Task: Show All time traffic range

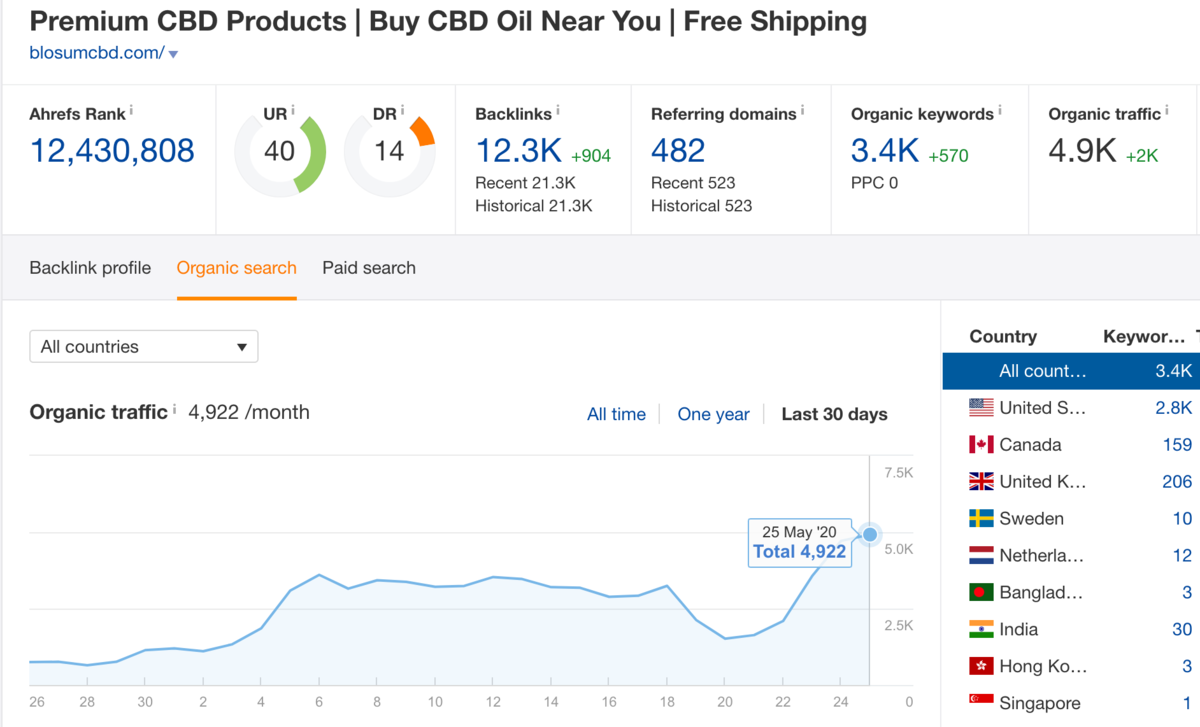Action: [x=616, y=414]
